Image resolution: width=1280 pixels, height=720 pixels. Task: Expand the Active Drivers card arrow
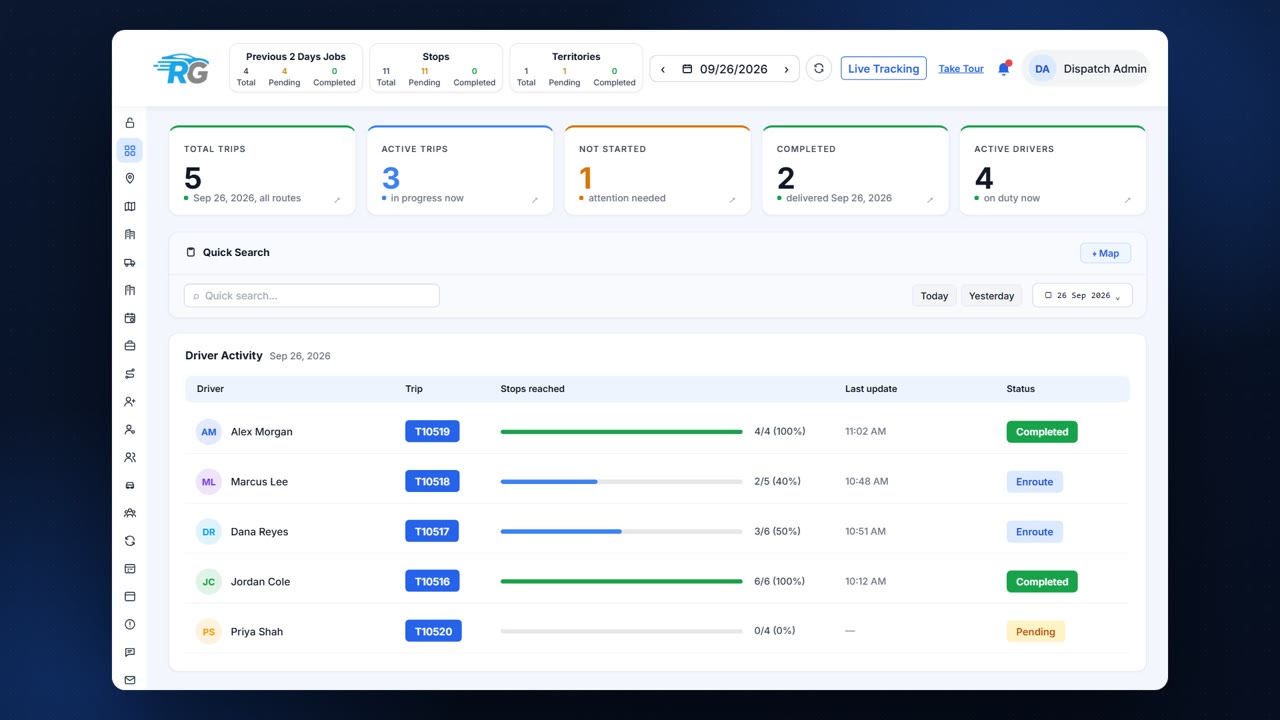[1128, 200]
